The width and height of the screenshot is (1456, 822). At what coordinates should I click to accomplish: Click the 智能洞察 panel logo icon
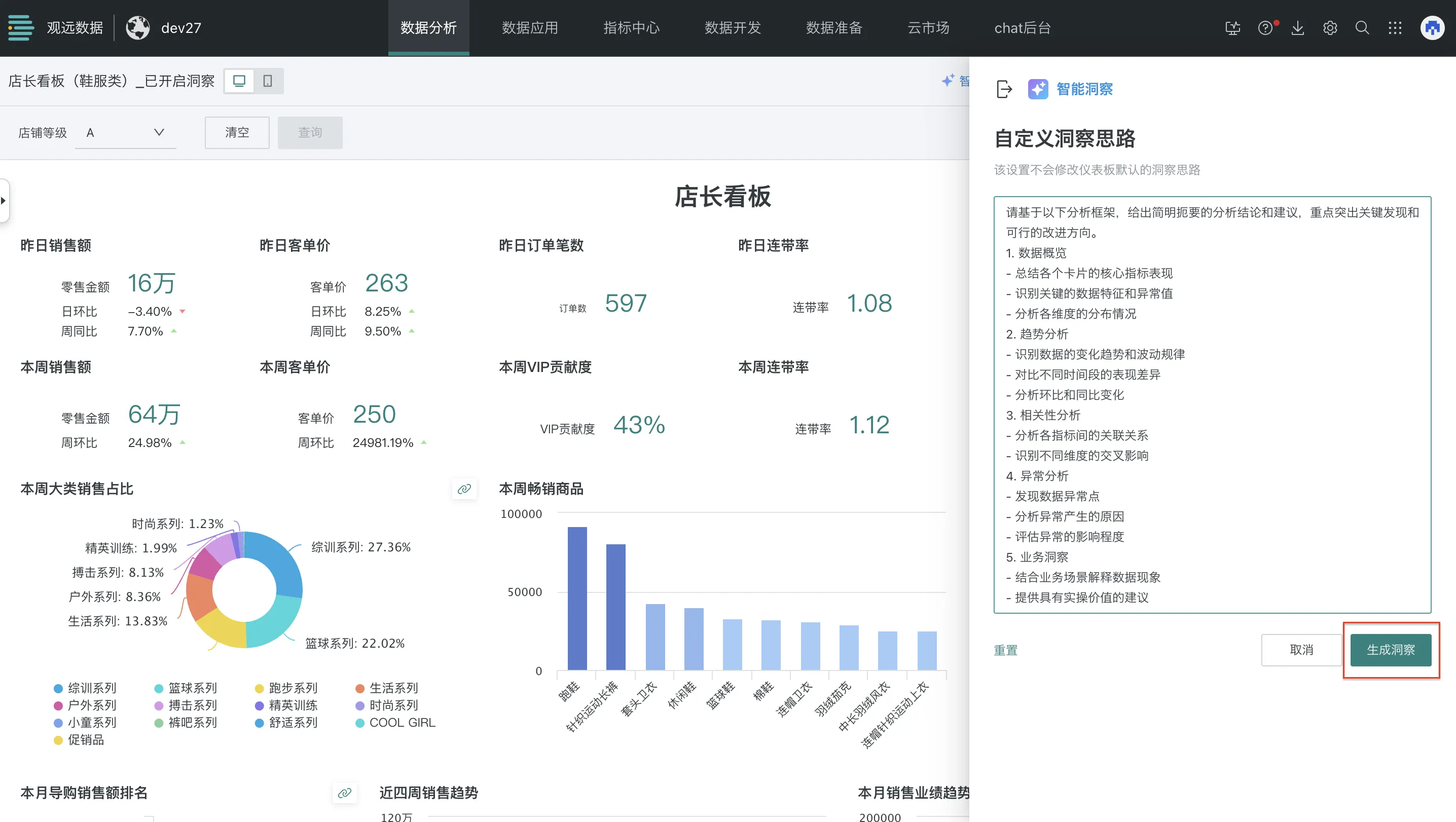(x=1038, y=89)
